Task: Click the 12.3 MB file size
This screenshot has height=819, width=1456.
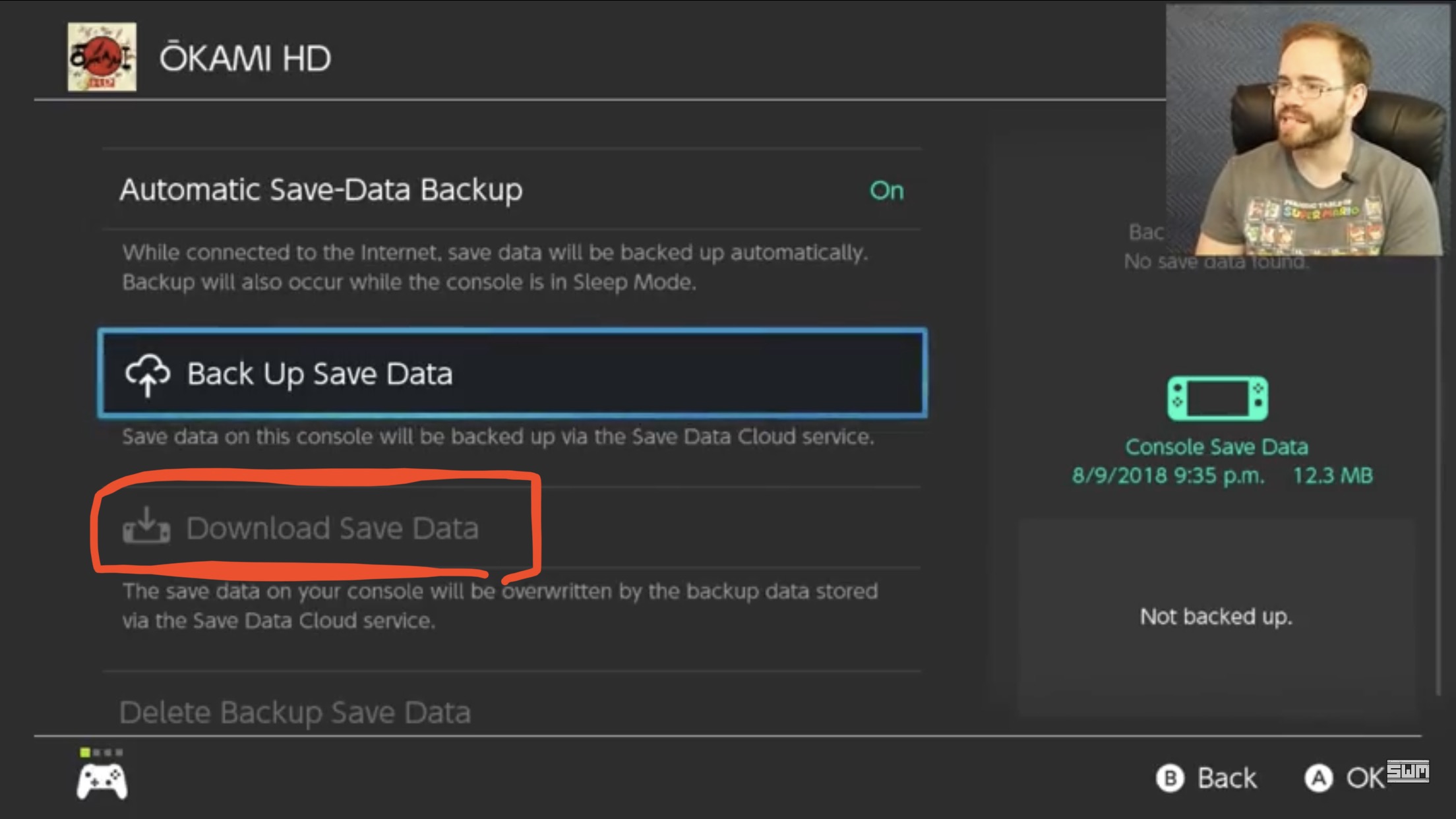Action: tap(1332, 475)
